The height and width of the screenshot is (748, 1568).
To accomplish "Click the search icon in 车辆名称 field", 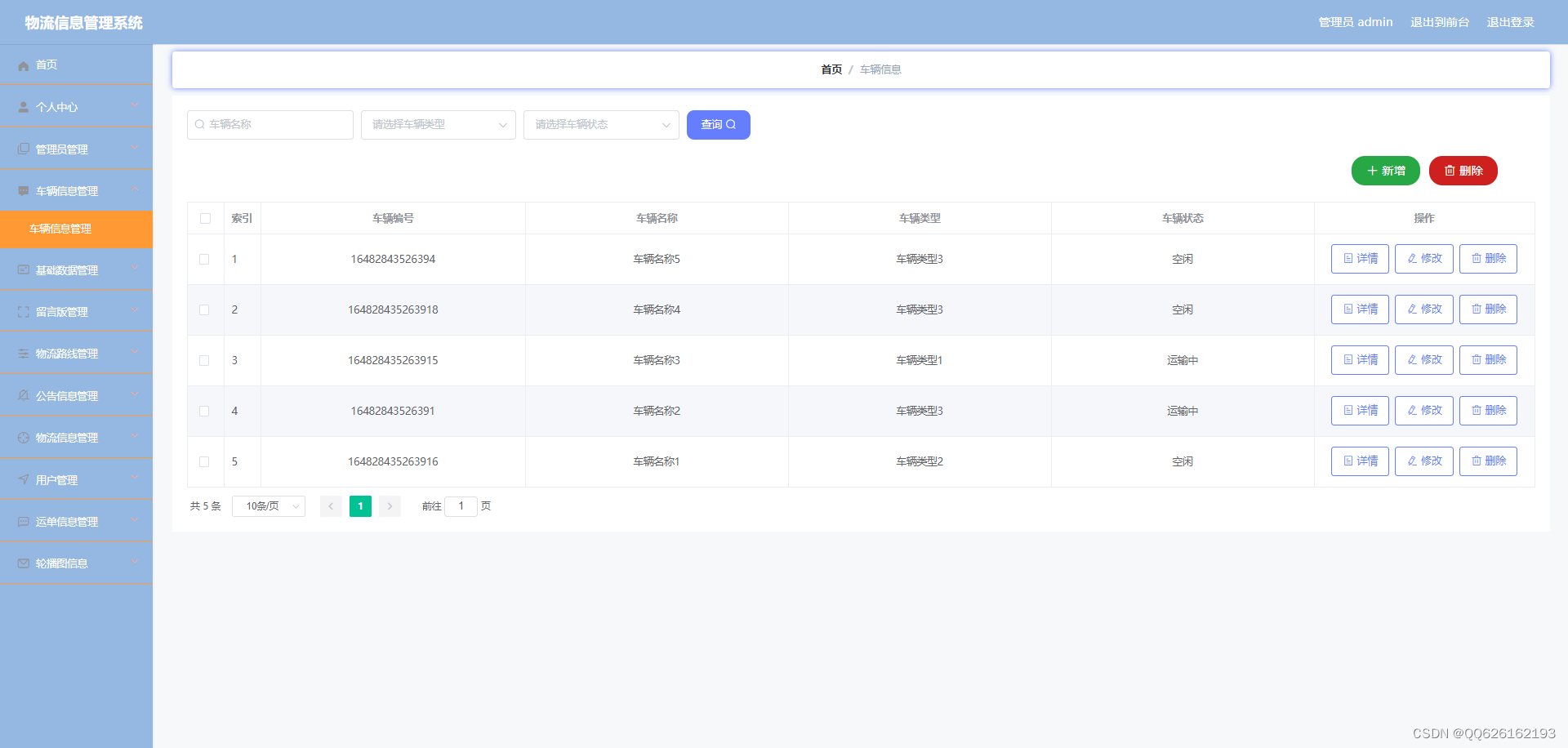I will pyautogui.click(x=199, y=125).
